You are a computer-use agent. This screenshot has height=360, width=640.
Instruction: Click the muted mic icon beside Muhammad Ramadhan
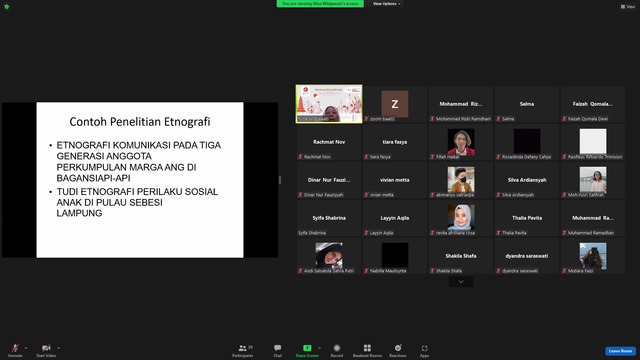pos(564,233)
